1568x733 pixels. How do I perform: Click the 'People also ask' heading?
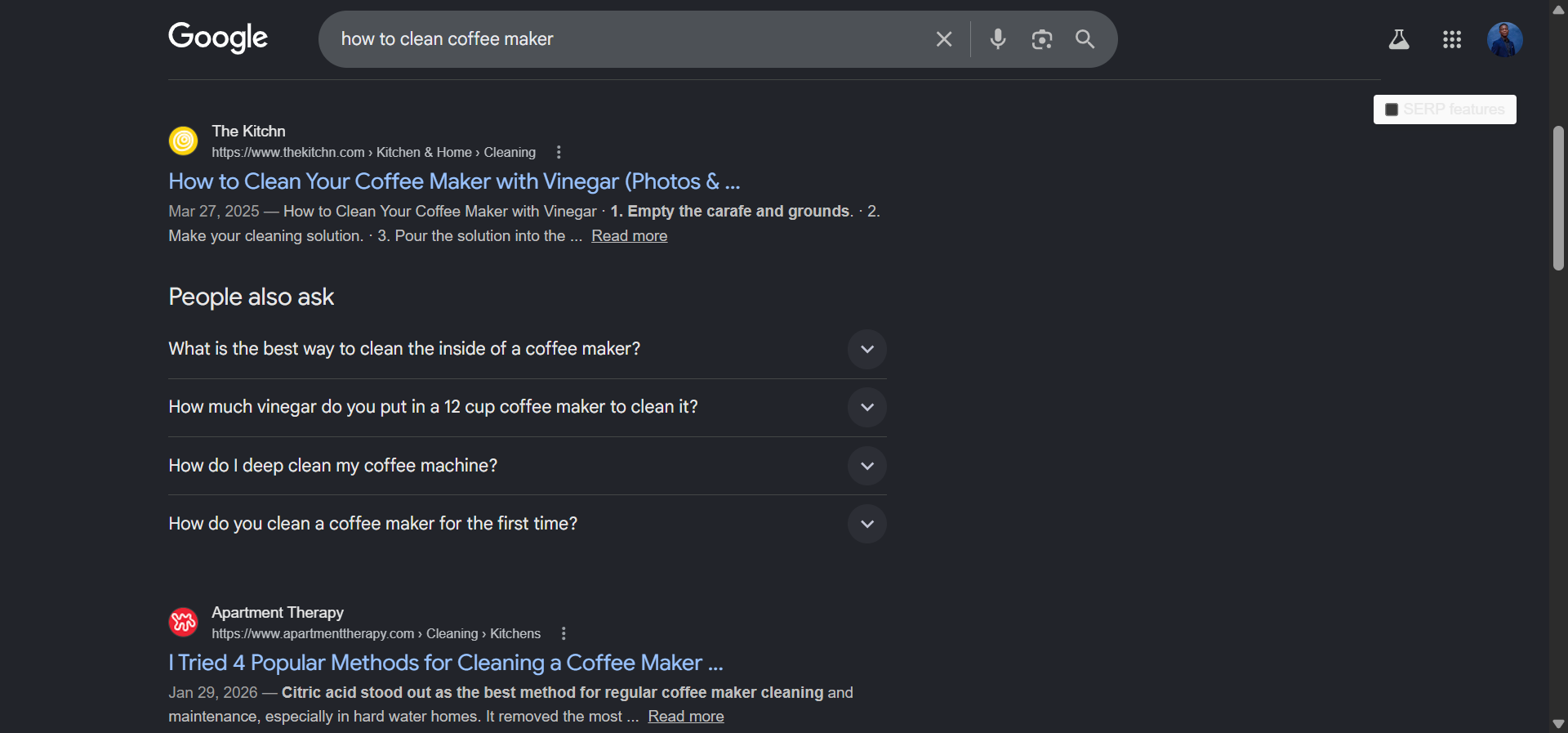click(x=251, y=297)
